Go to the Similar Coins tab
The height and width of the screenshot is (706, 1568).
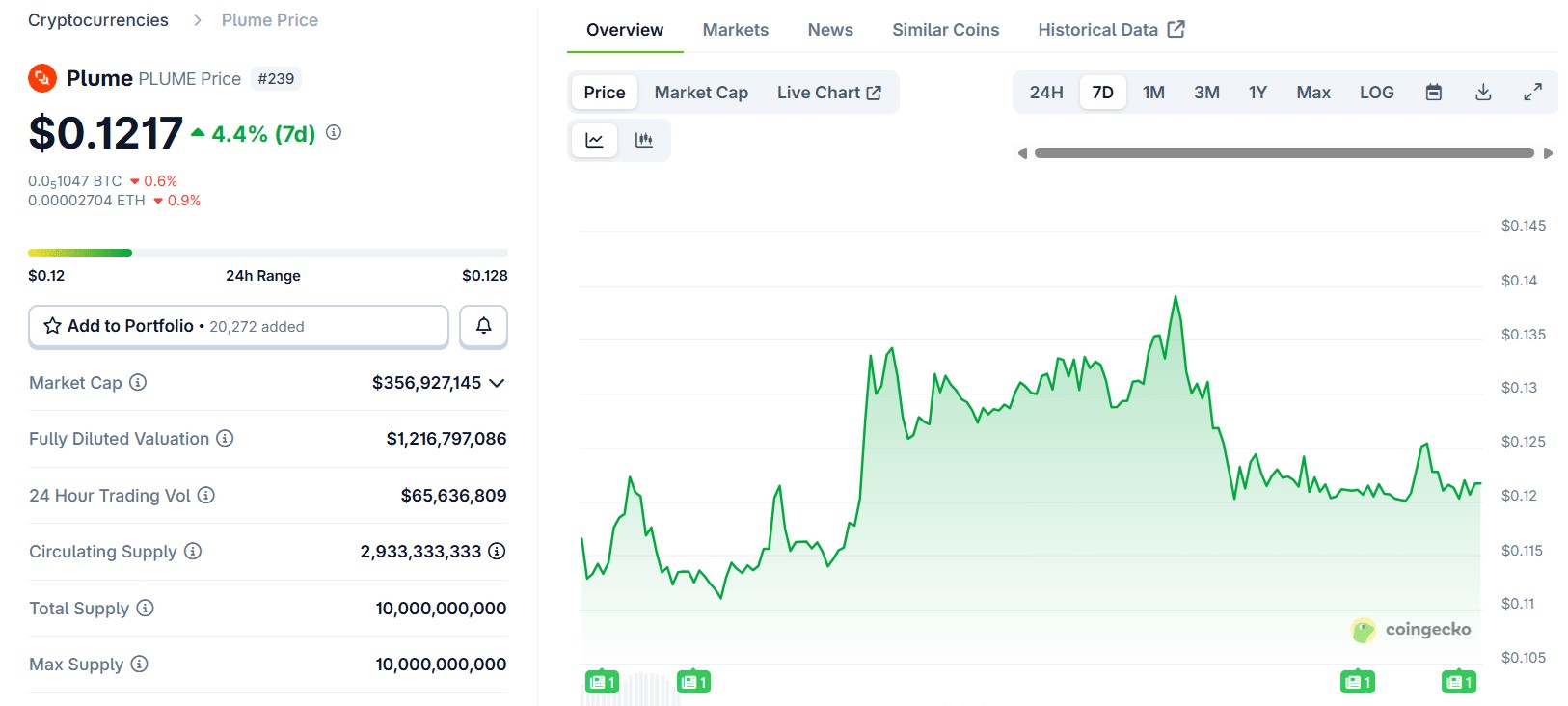(946, 30)
